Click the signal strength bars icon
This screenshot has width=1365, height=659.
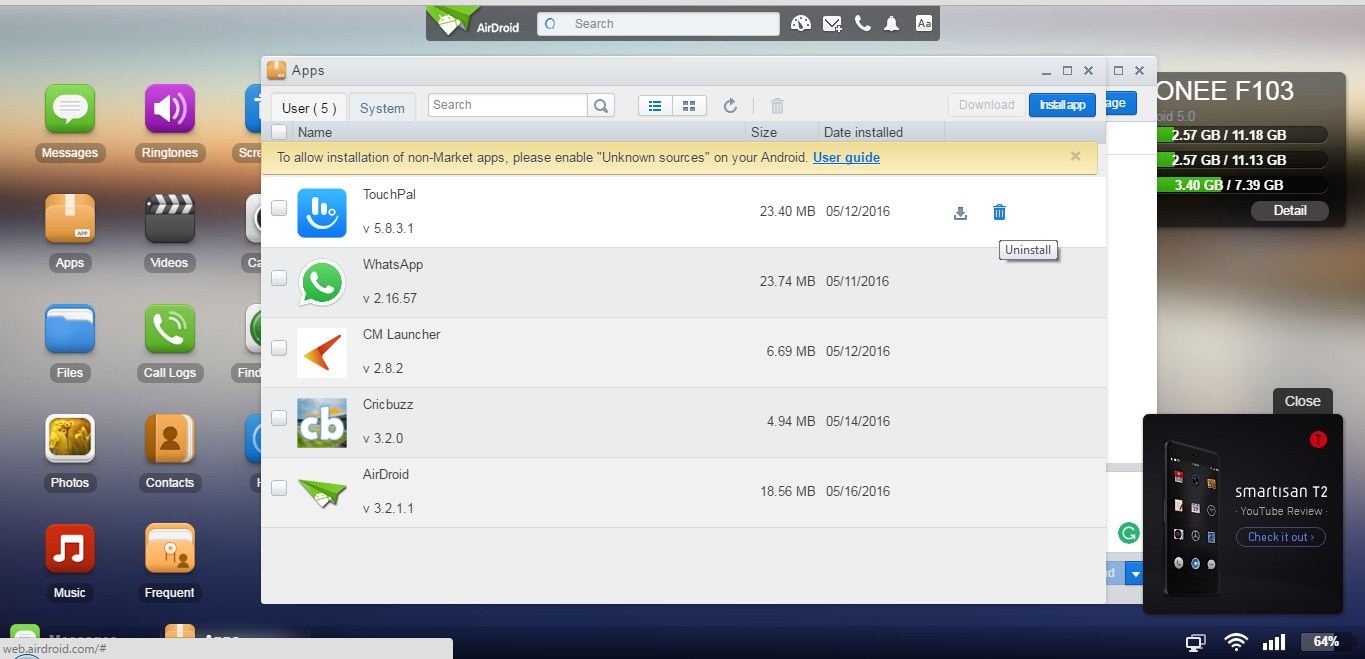point(1274,642)
